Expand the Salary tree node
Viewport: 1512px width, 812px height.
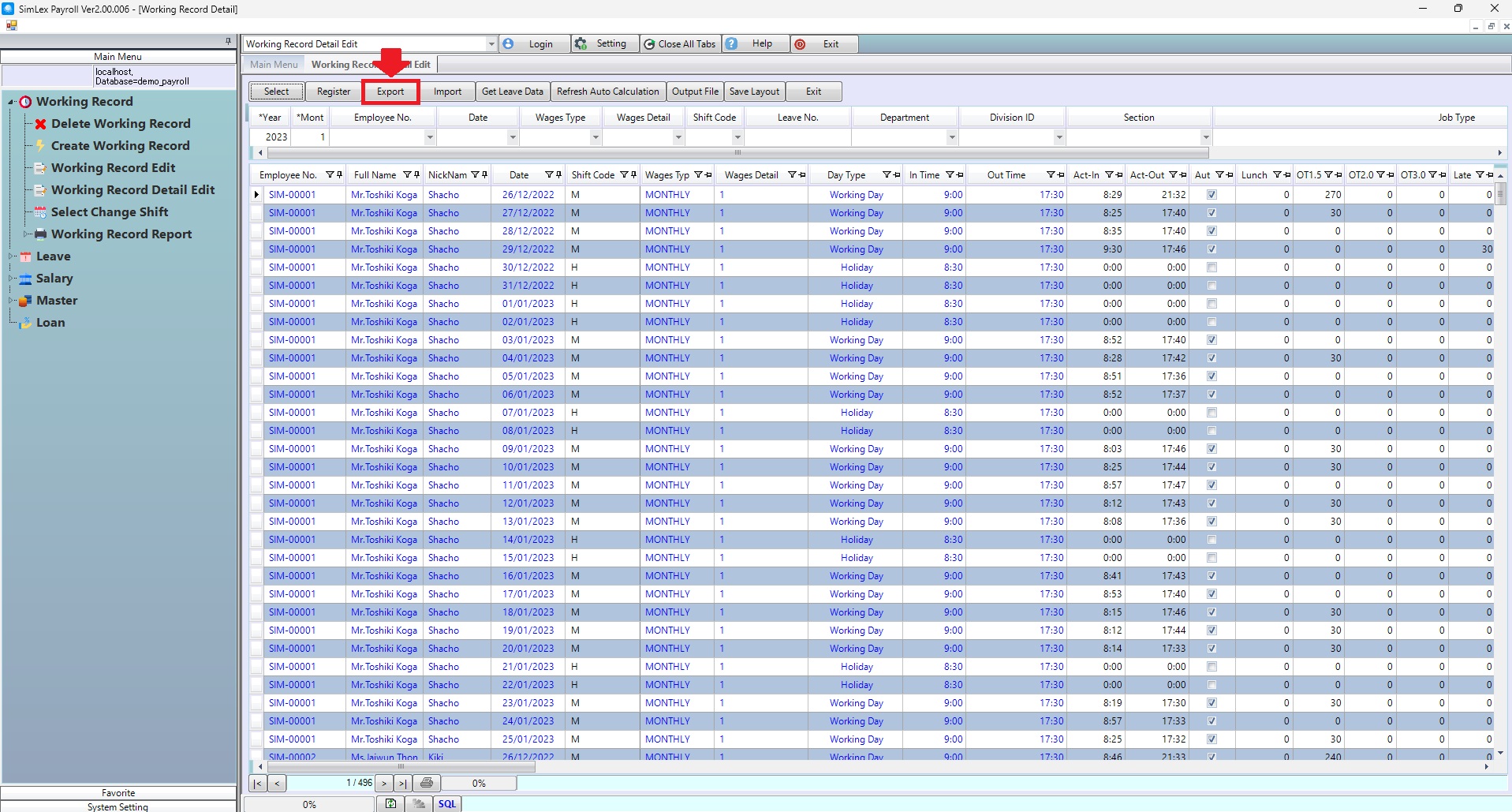(12, 279)
